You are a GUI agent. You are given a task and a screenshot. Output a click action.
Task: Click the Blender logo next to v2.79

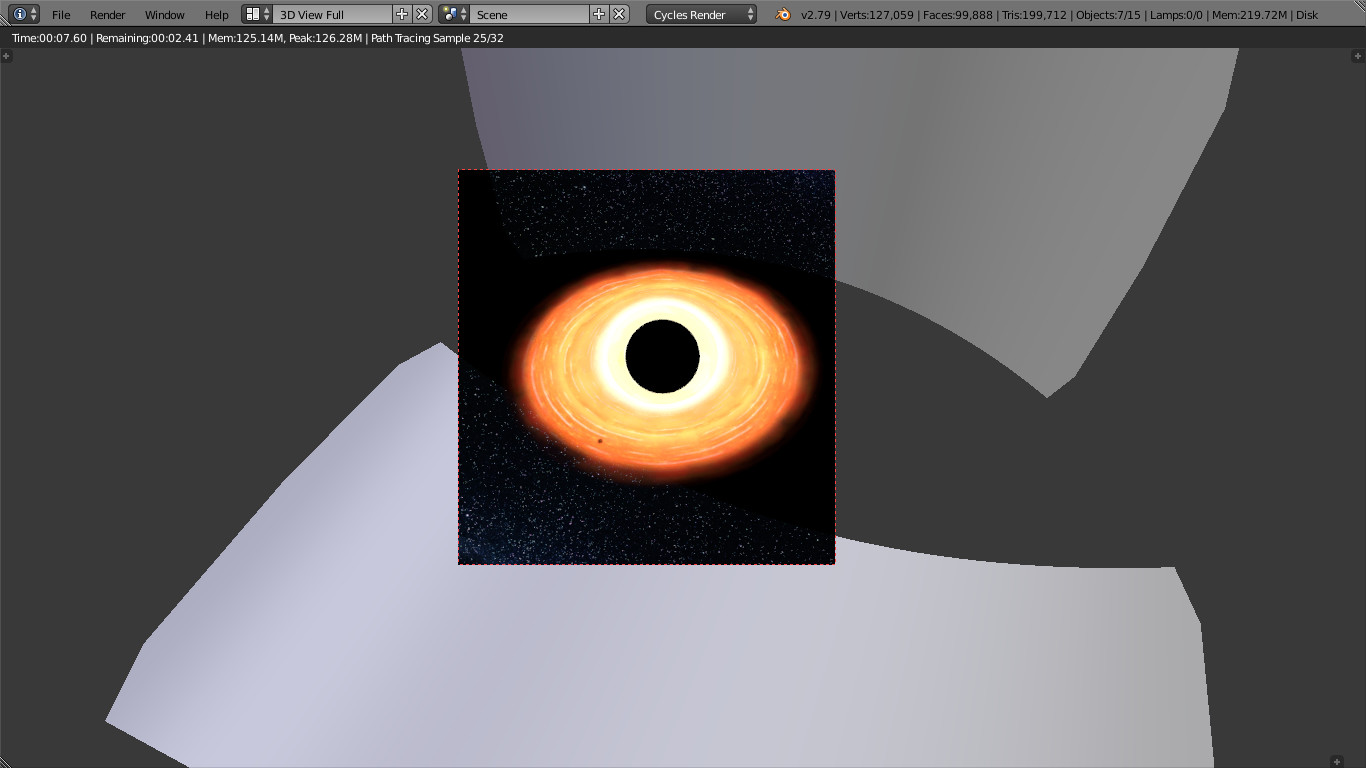point(783,15)
